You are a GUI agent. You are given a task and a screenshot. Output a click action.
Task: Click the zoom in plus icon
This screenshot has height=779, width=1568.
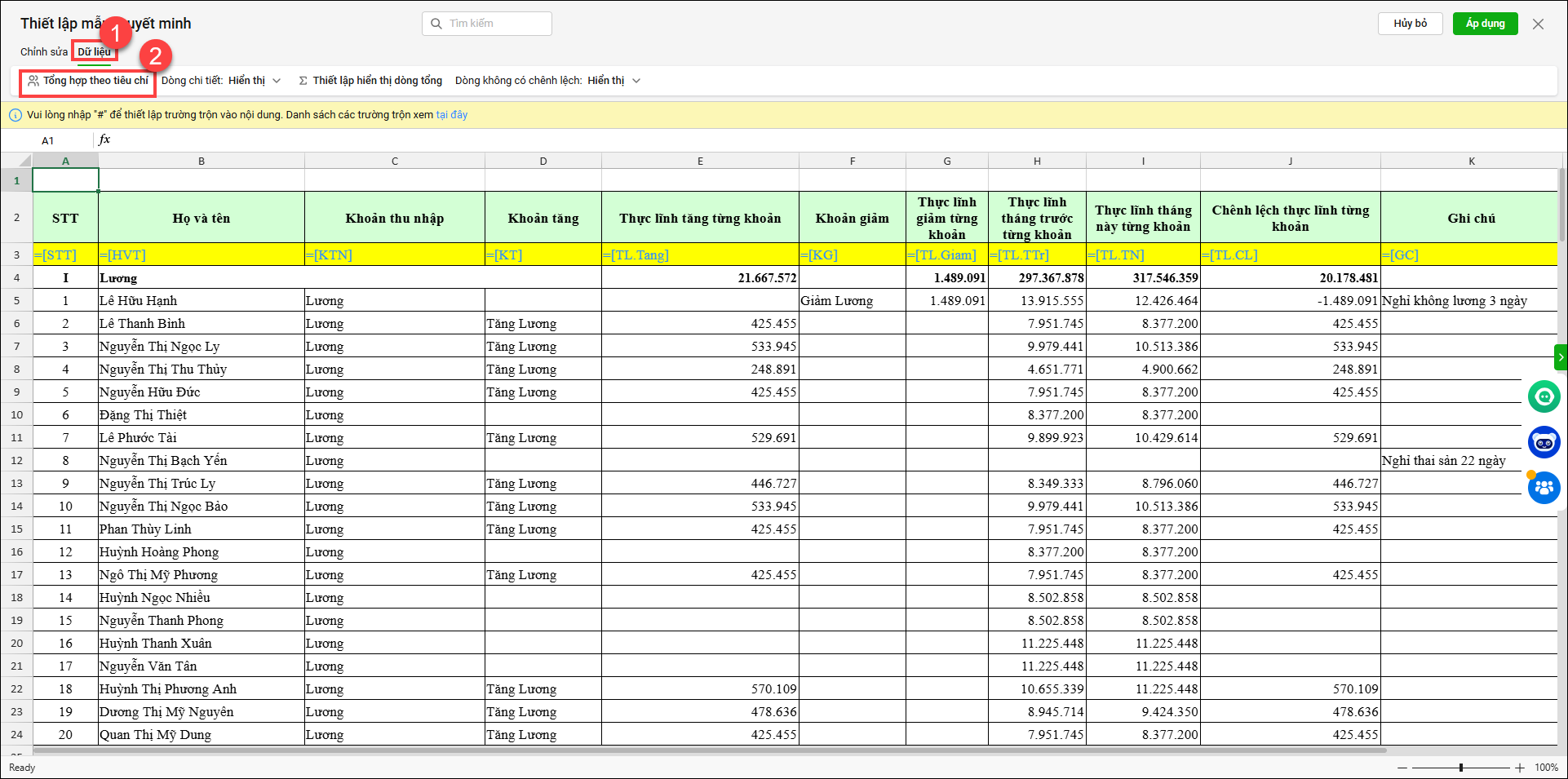point(1520,768)
